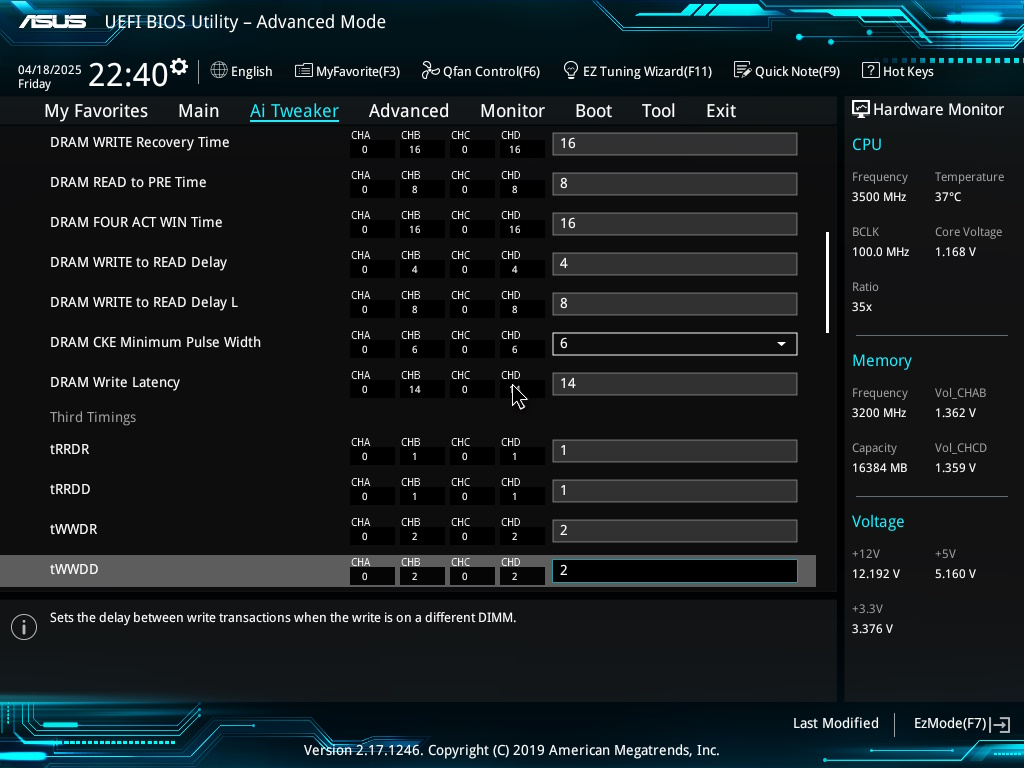
Task: Open the Monitor tab
Action: click(512, 111)
